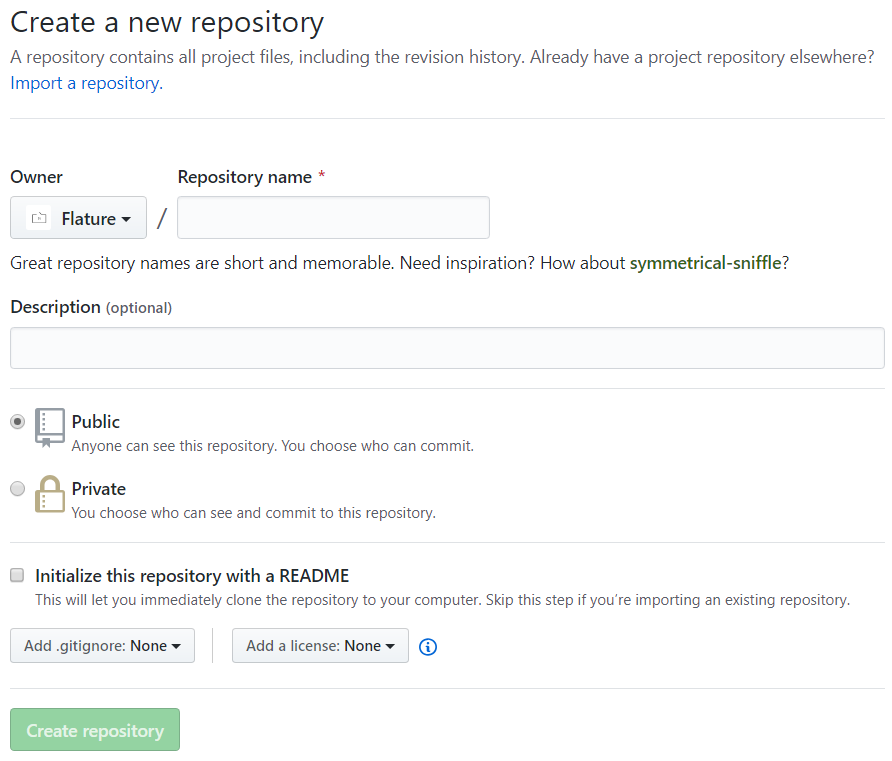
Task: Click "You choose who can see and commit" text
Action: [254, 513]
